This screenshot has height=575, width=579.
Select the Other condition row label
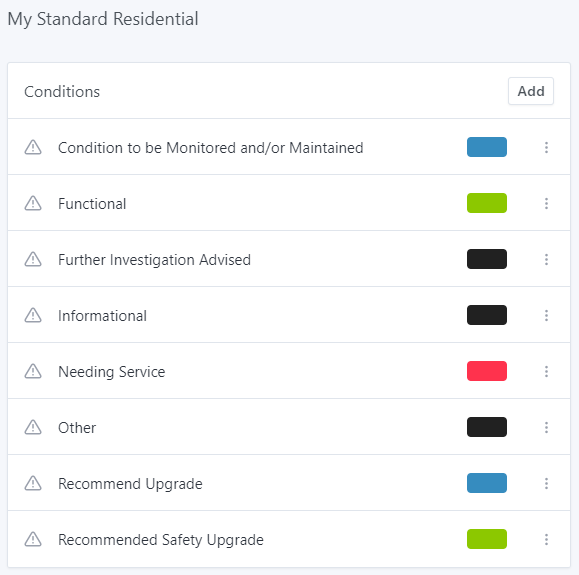(x=77, y=428)
